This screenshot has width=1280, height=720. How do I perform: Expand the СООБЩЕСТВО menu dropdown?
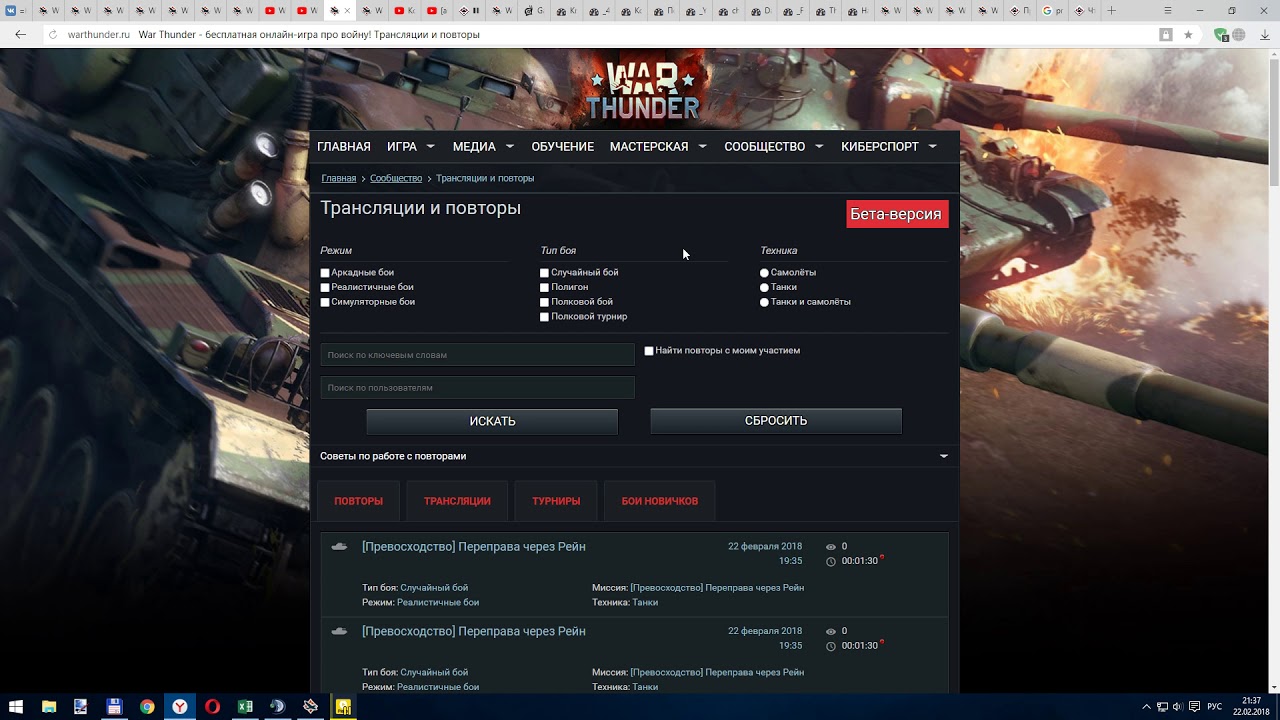(819, 146)
